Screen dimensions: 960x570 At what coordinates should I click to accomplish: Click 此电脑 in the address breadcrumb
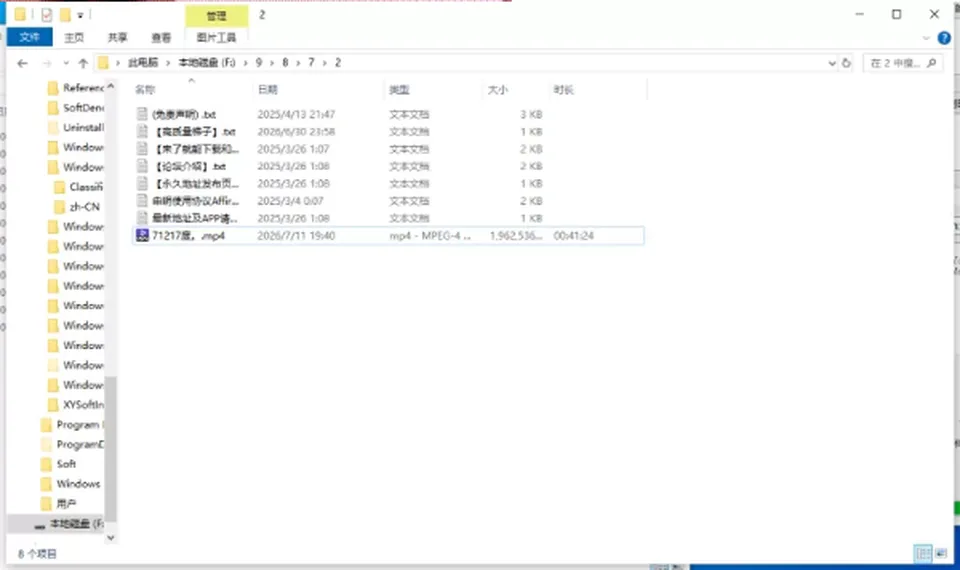(x=143, y=62)
